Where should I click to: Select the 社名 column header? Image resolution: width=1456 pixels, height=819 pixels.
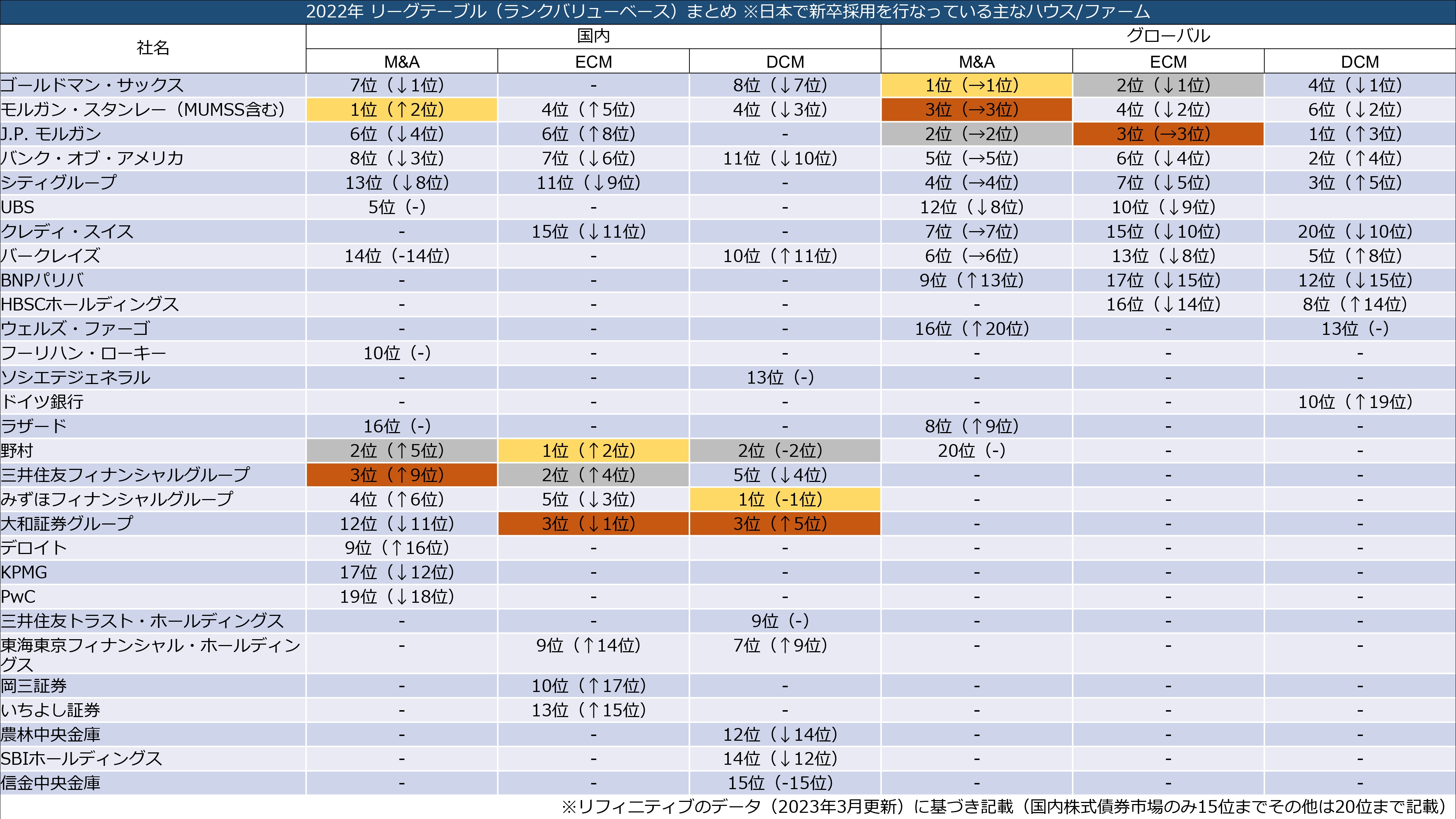153,48
